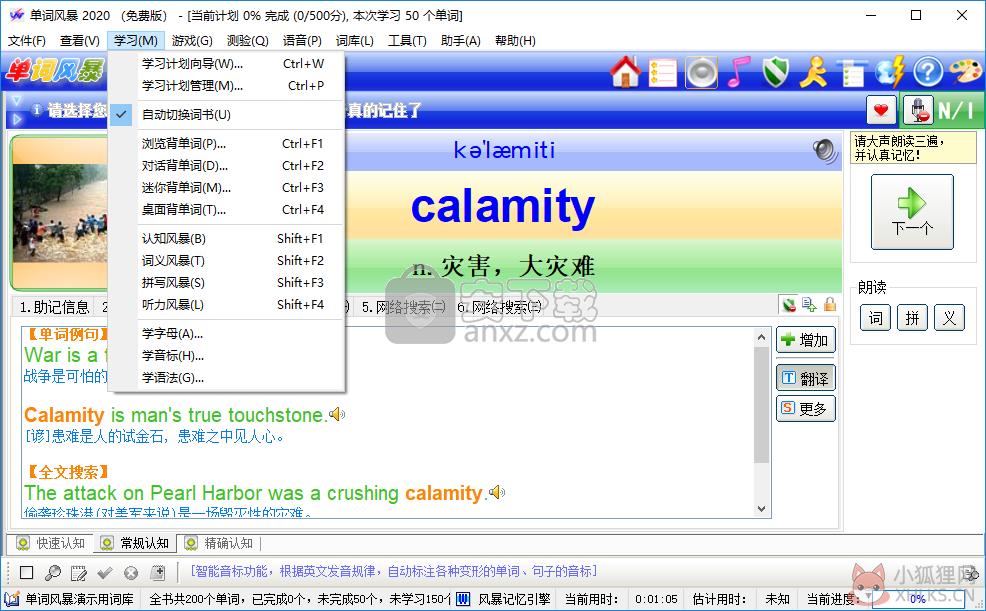Open 游戏(G) menu
Screen dimensions: 986x611
pyautogui.click(x=192, y=41)
